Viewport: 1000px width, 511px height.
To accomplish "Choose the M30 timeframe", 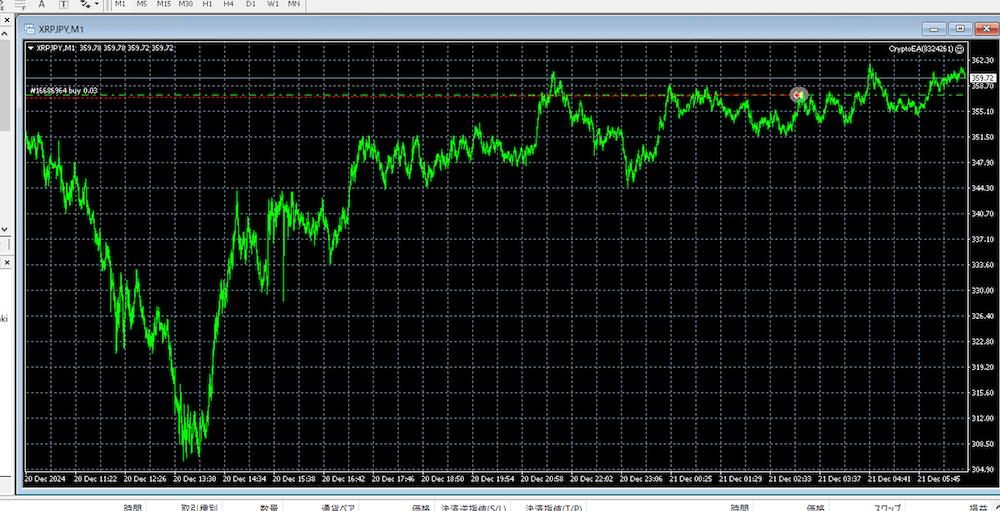I will coord(186,4).
